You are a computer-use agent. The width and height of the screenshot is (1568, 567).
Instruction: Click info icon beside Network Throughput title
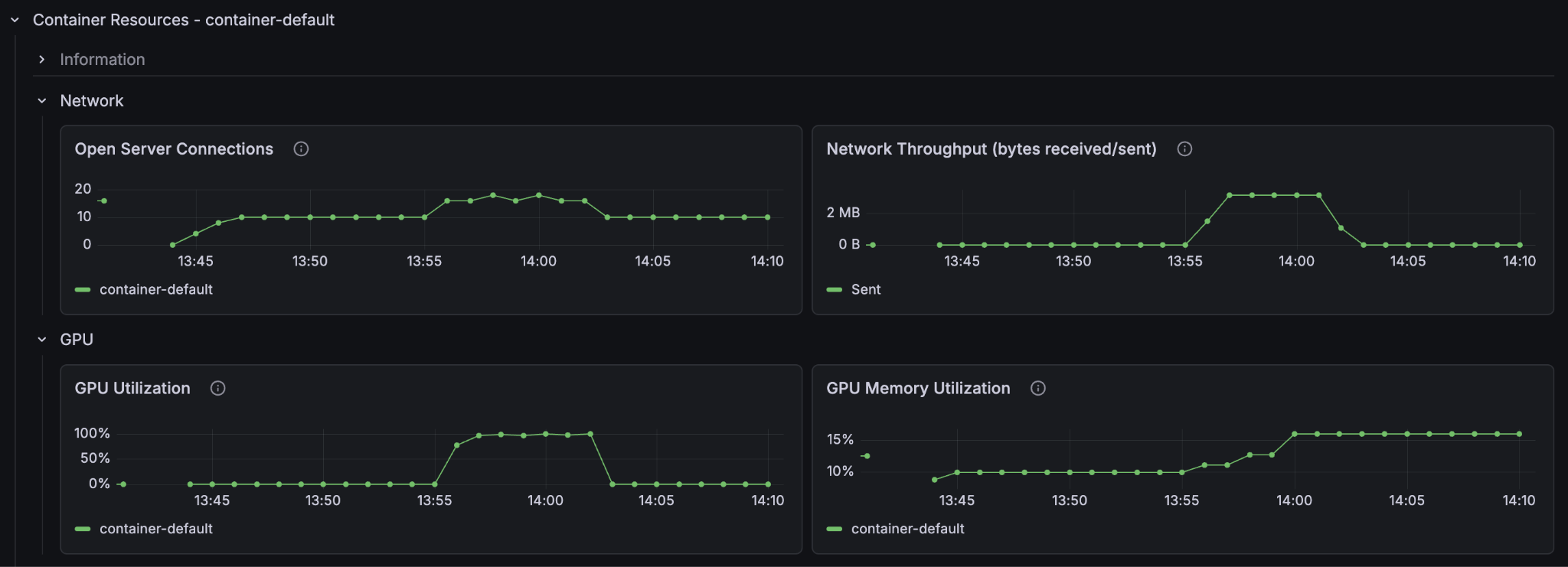(x=1184, y=149)
